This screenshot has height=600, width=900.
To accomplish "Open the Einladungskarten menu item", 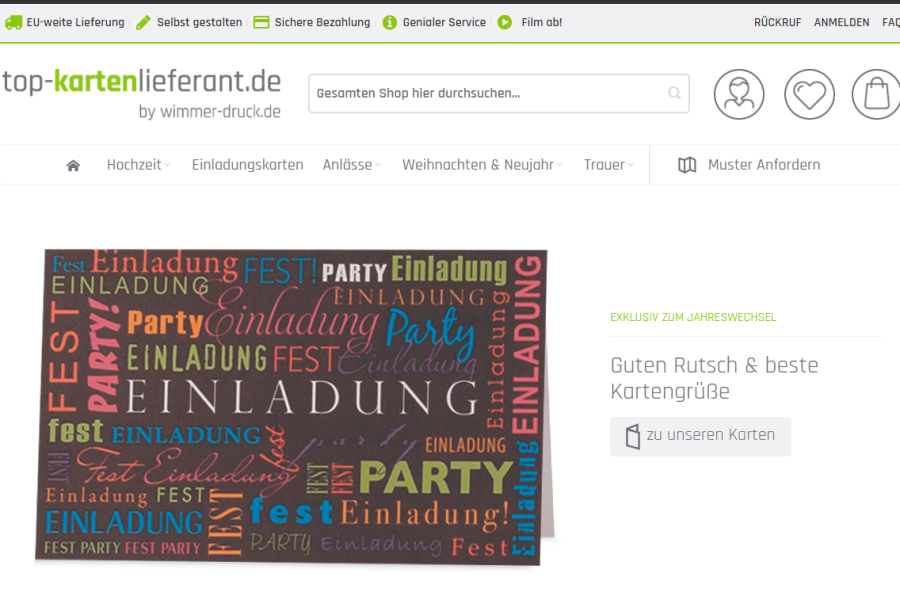I will coord(247,165).
